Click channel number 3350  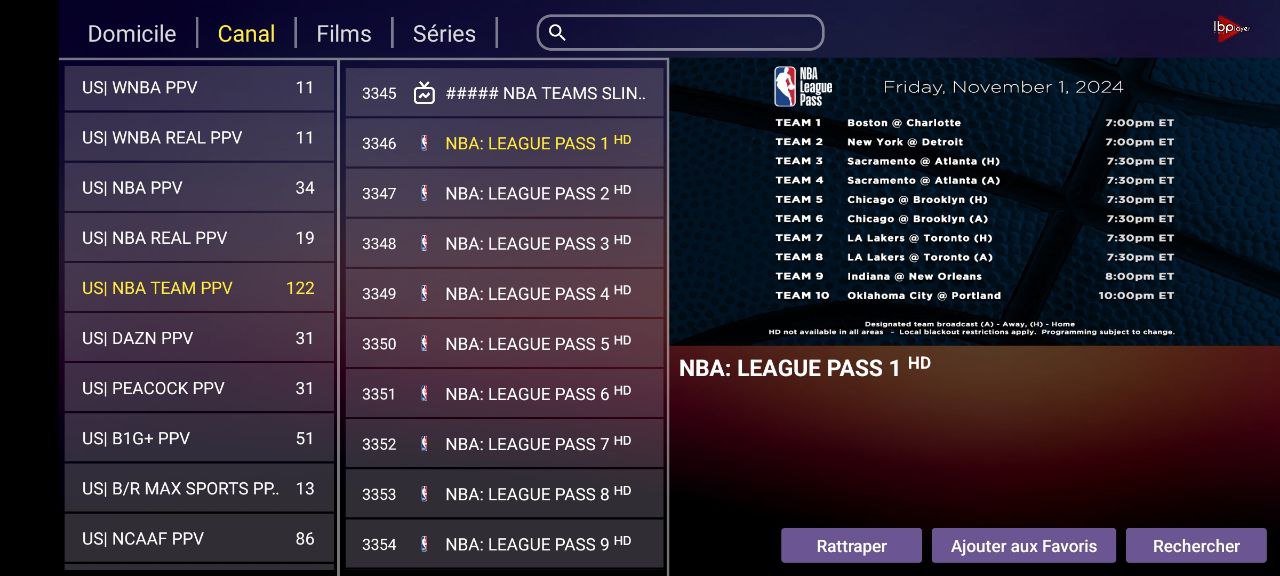(379, 343)
